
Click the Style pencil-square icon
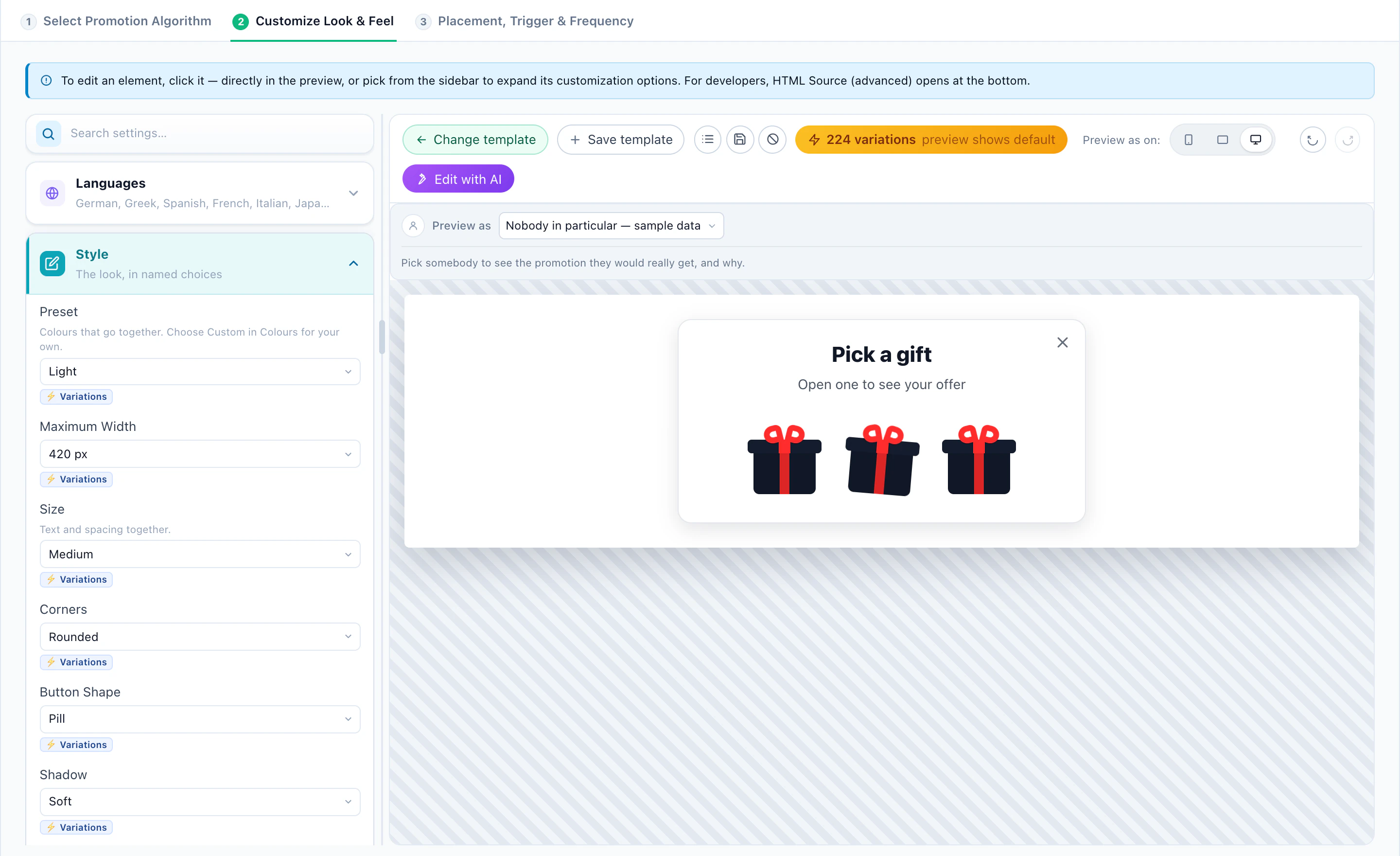[x=52, y=264]
